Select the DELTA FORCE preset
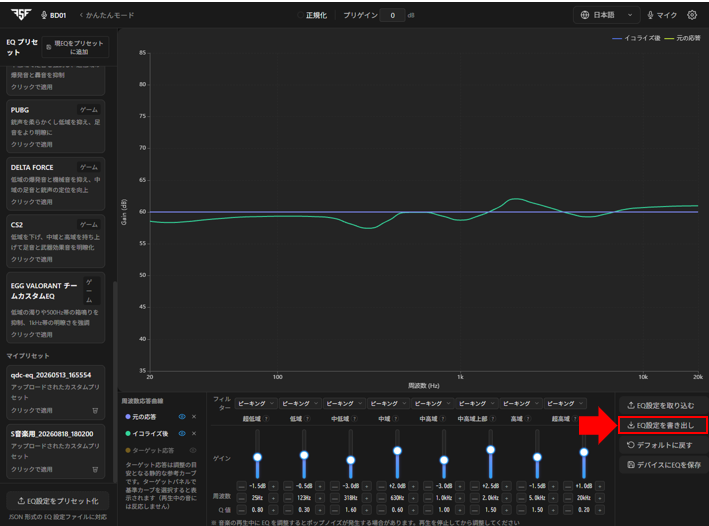Viewport: 709px width, 526px height. [x=56, y=184]
